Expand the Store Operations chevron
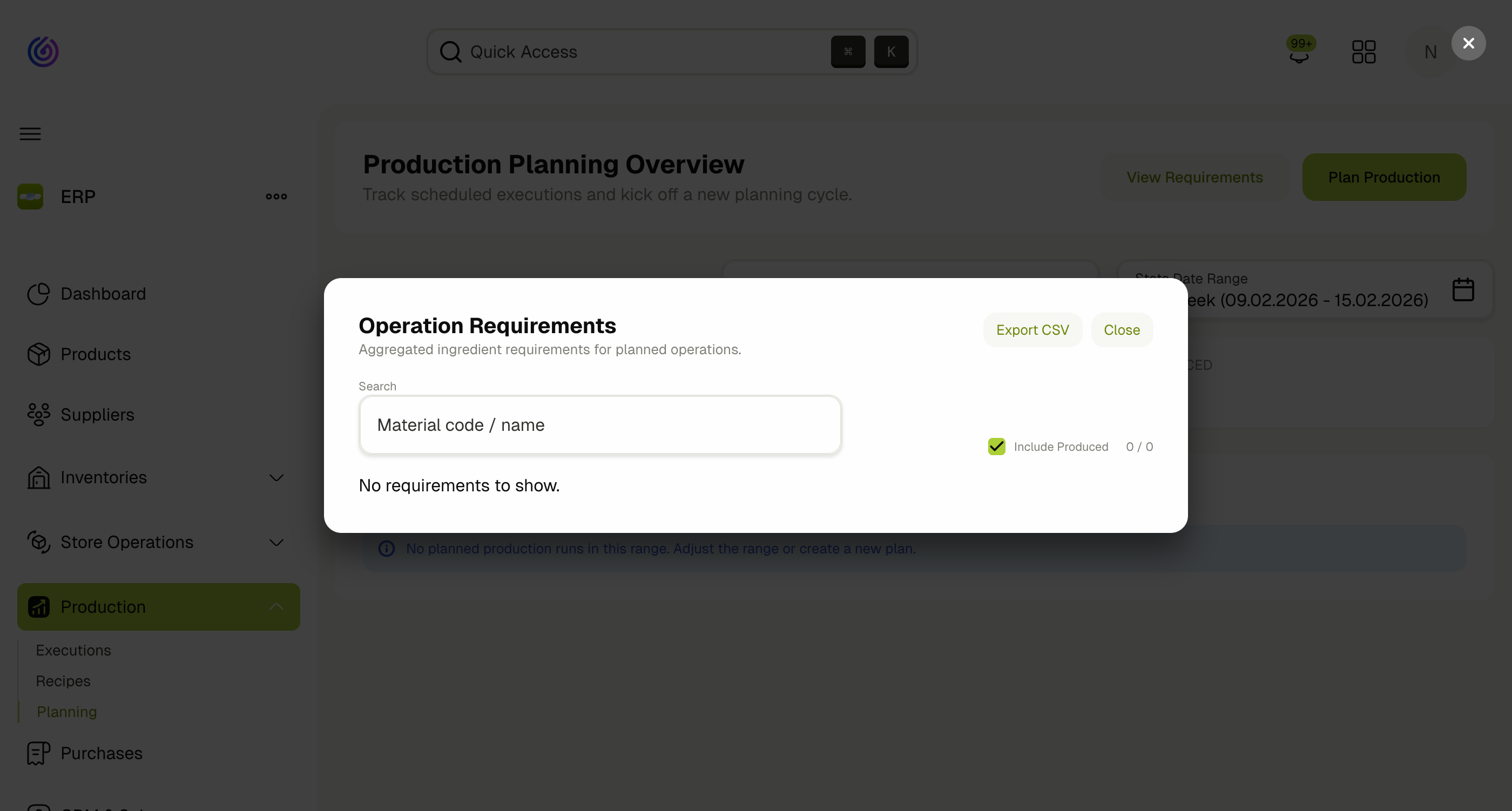1512x811 pixels. click(x=276, y=542)
